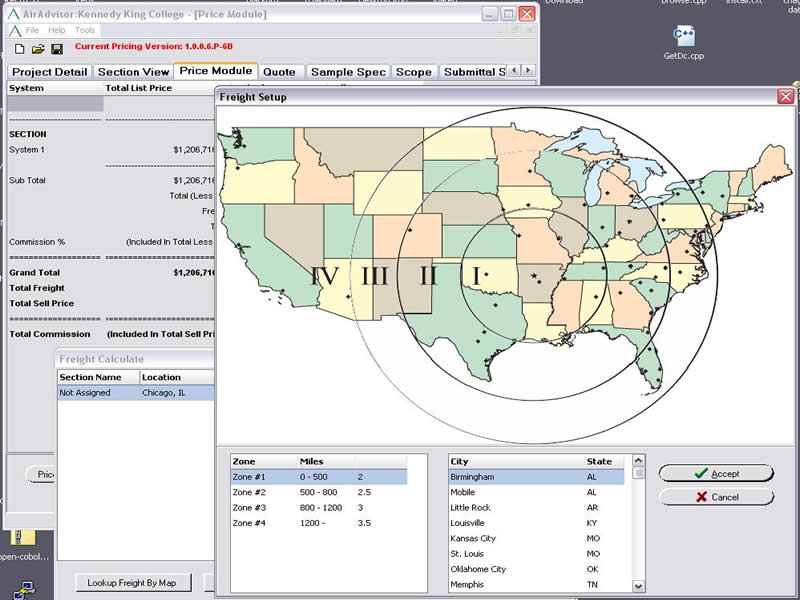Switch to the Sample Spec tab
This screenshot has height=600, width=800.
click(x=347, y=72)
